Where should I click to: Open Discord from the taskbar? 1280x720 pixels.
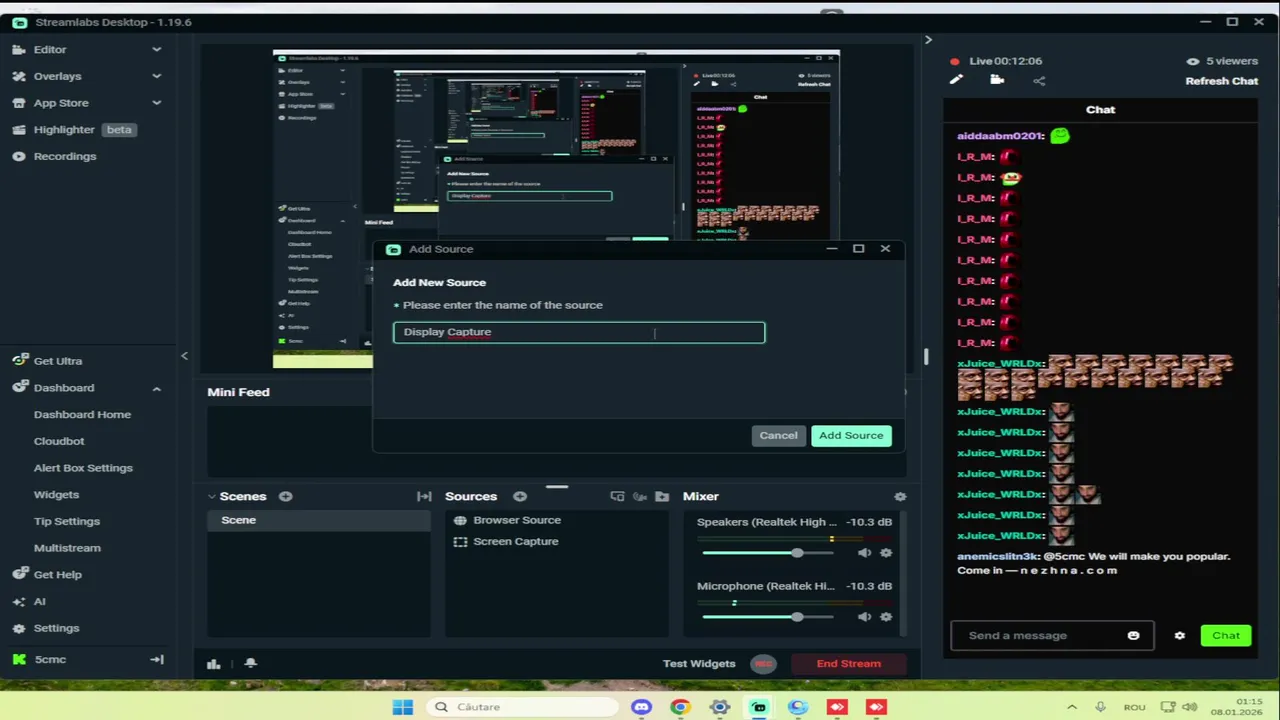pos(641,707)
